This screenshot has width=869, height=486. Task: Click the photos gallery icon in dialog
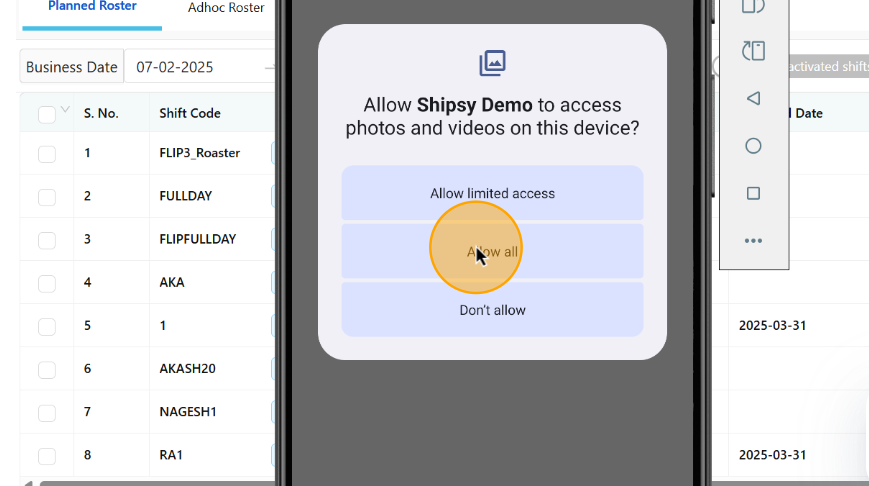click(492, 63)
